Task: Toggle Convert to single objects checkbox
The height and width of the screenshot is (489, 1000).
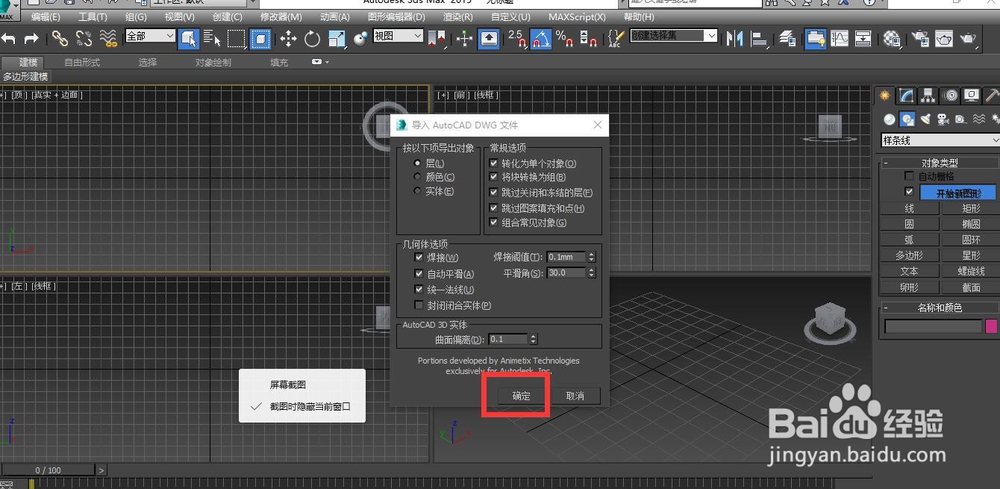Action: point(493,163)
